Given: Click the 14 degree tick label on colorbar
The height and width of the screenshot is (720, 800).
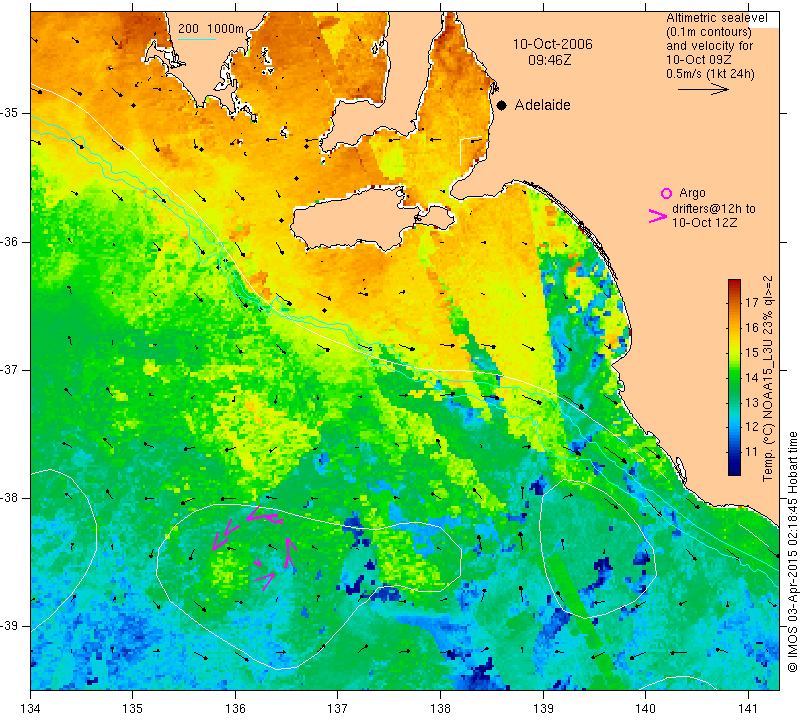Looking at the screenshot, I should [x=752, y=378].
